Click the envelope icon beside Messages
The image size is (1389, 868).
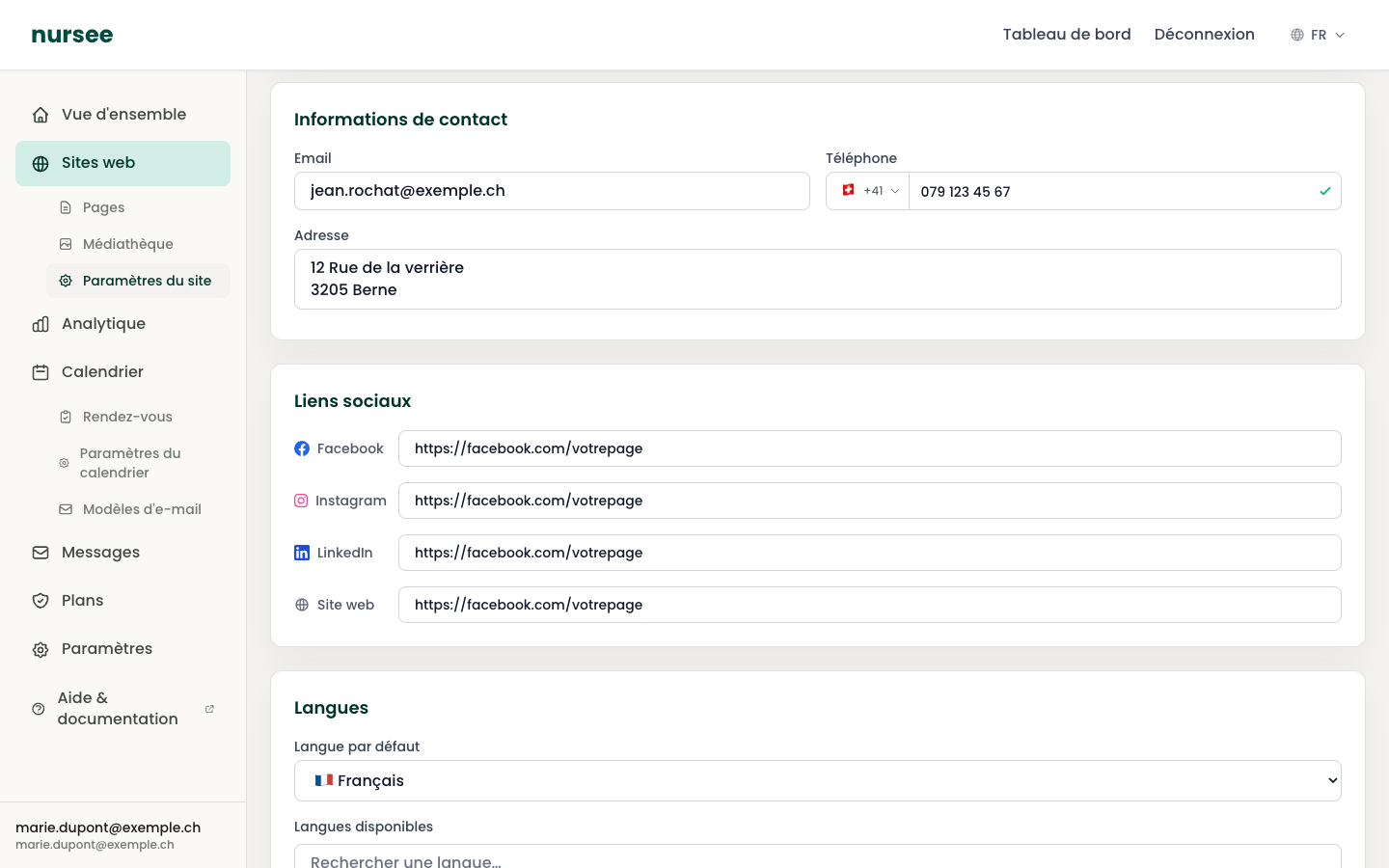(41, 553)
